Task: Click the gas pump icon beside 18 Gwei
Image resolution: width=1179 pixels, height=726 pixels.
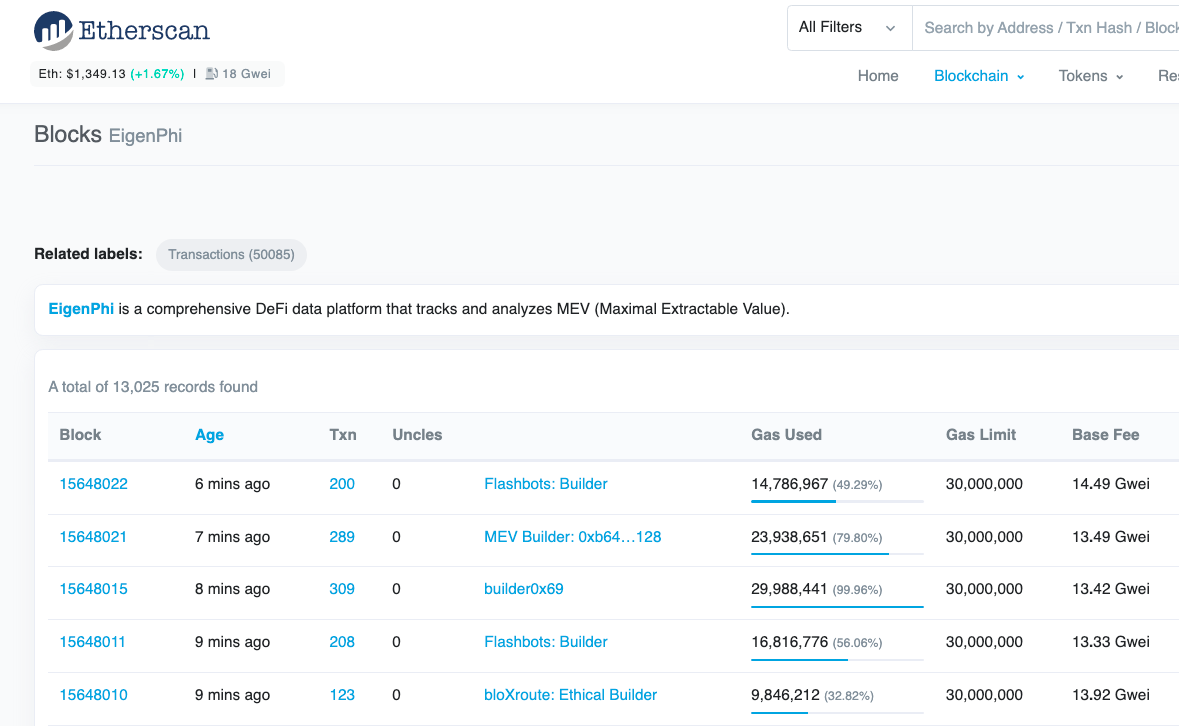Action: pyautogui.click(x=212, y=74)
